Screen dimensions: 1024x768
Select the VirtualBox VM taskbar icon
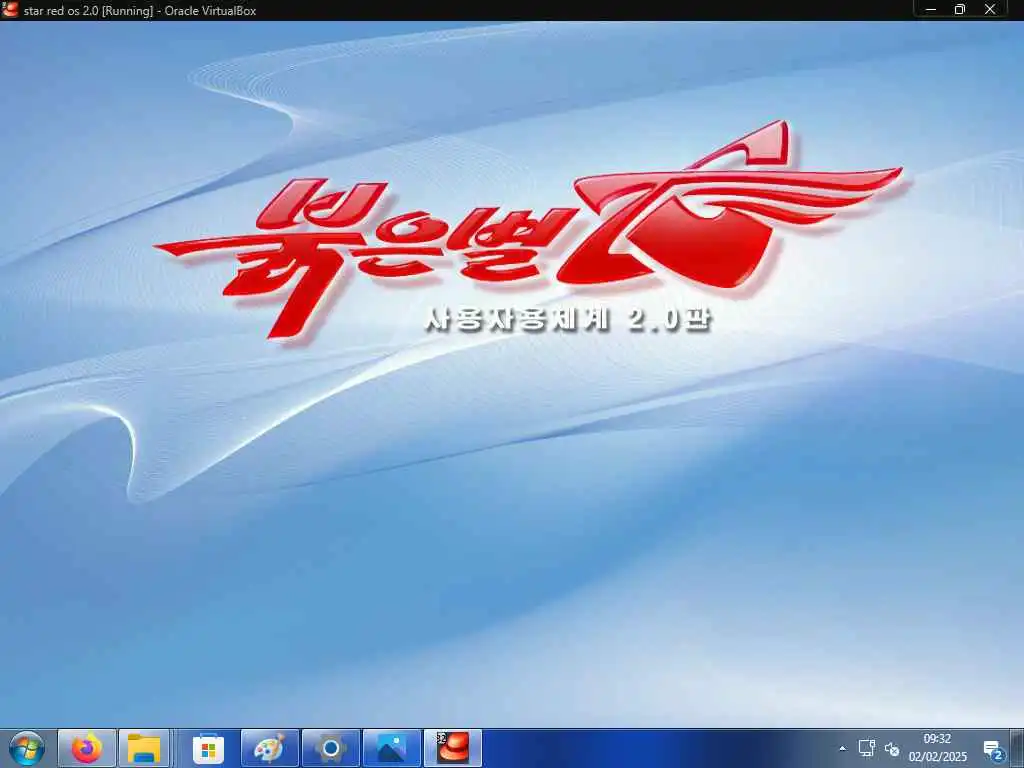pos(453,748)
